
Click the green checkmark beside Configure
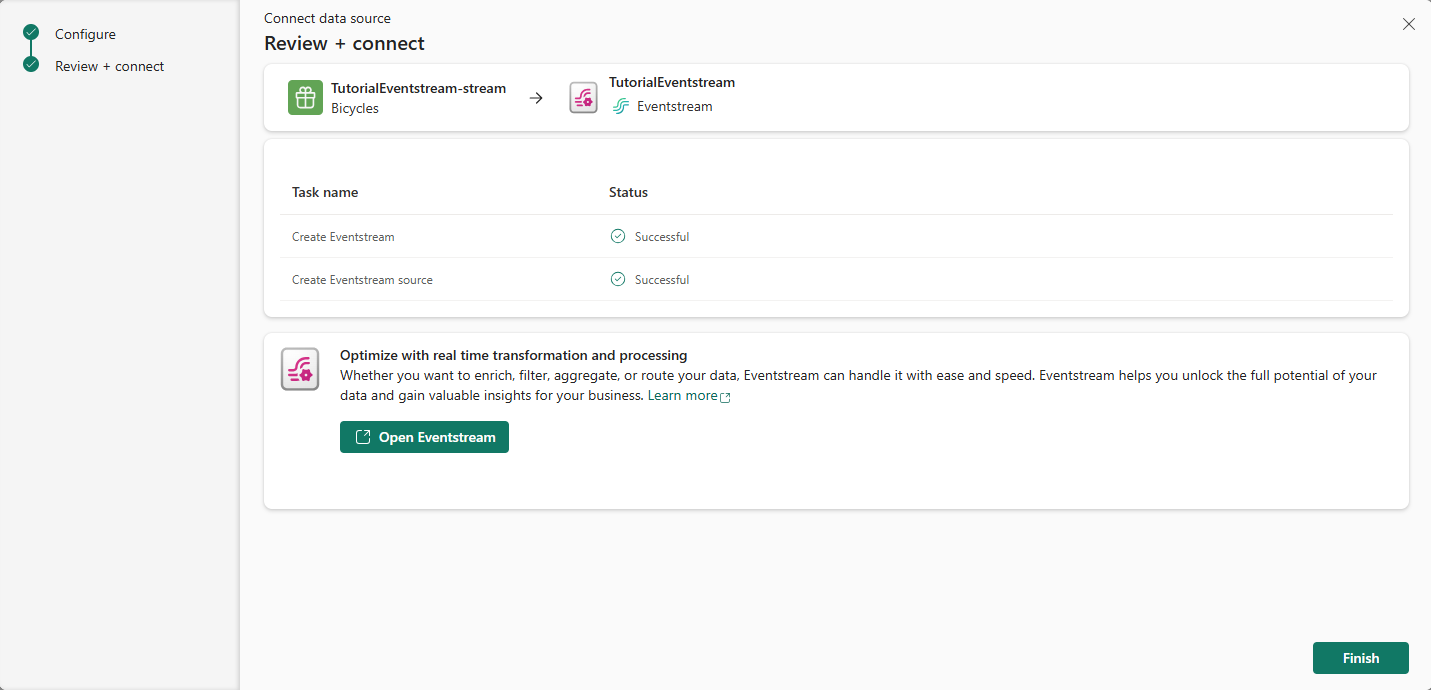[x=30, y=33]
